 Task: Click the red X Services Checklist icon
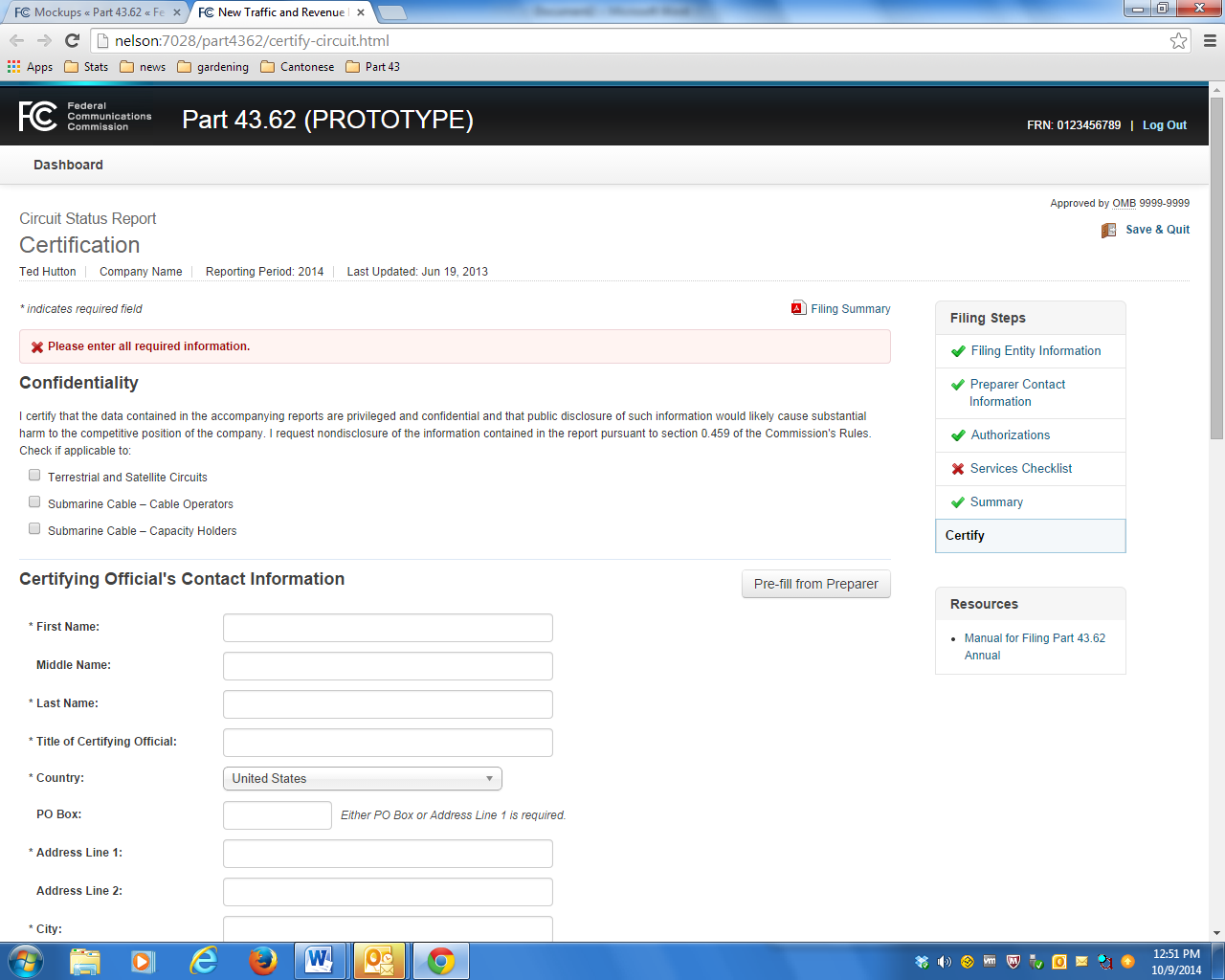pyautogui.click(x=957, y=469)
